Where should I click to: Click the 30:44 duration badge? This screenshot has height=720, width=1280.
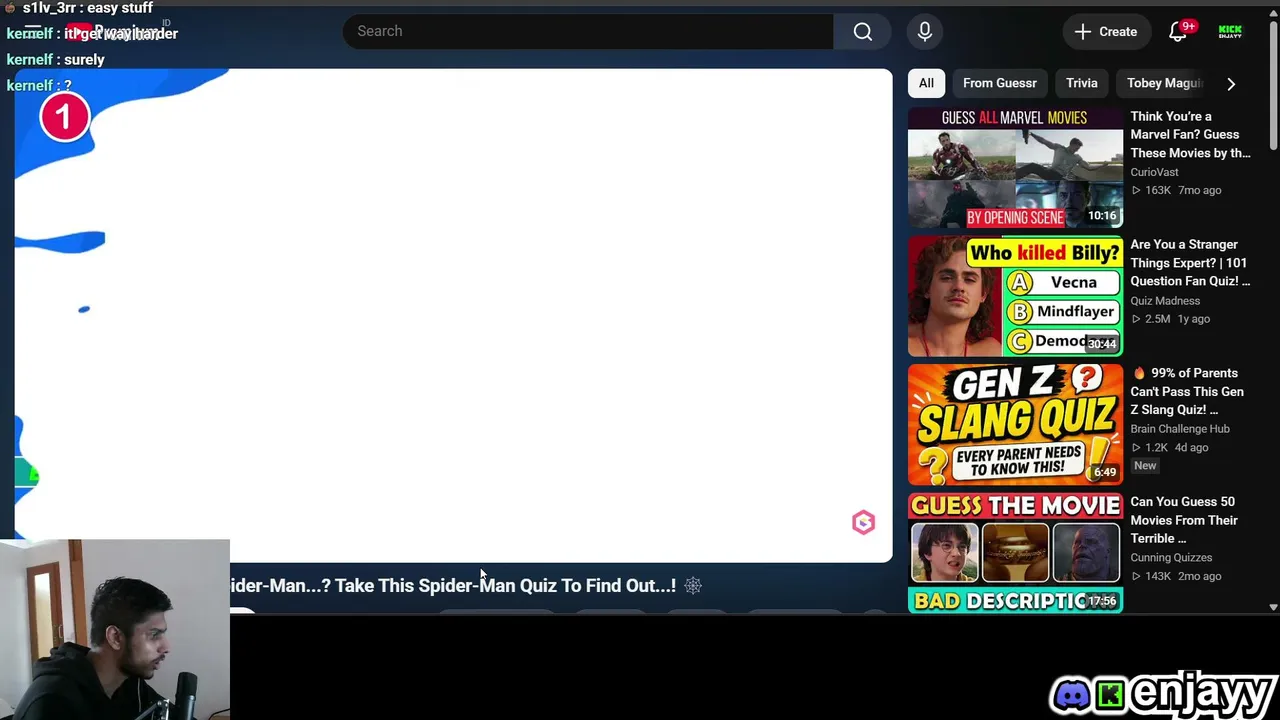(x=1102, y=344)
